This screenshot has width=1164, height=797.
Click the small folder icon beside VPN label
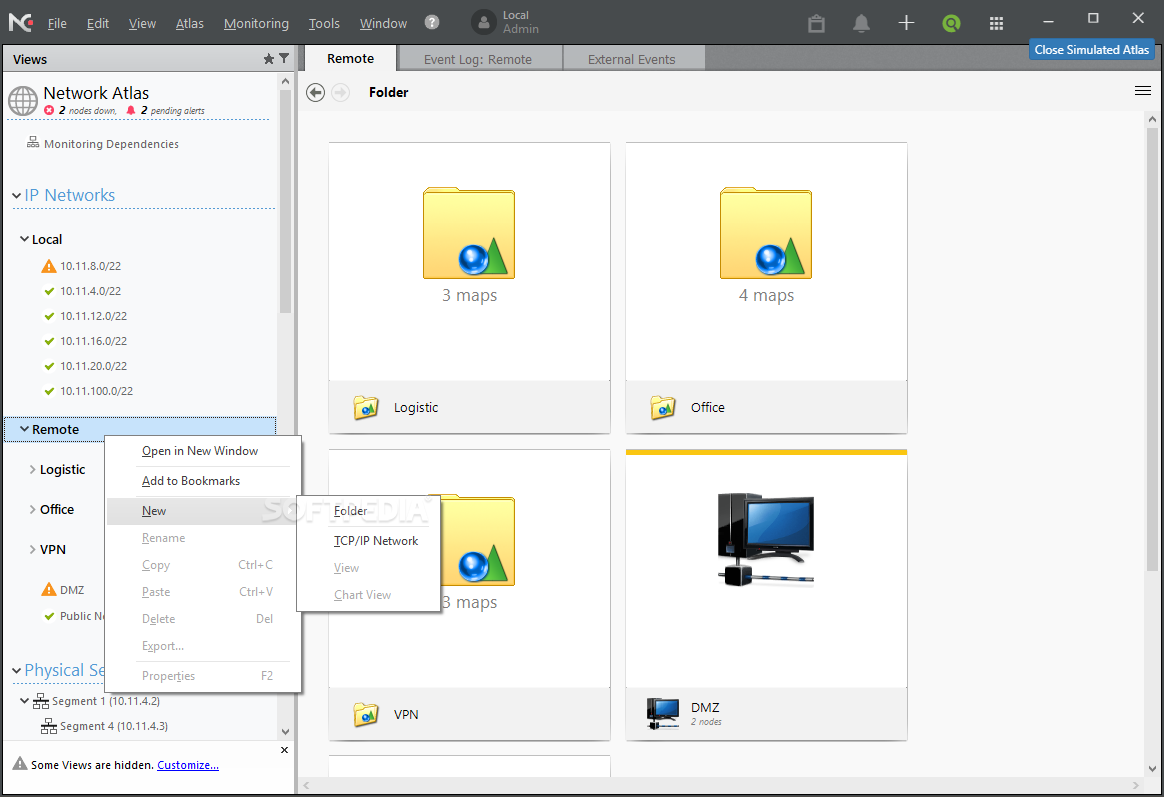(x=365, y=714)
